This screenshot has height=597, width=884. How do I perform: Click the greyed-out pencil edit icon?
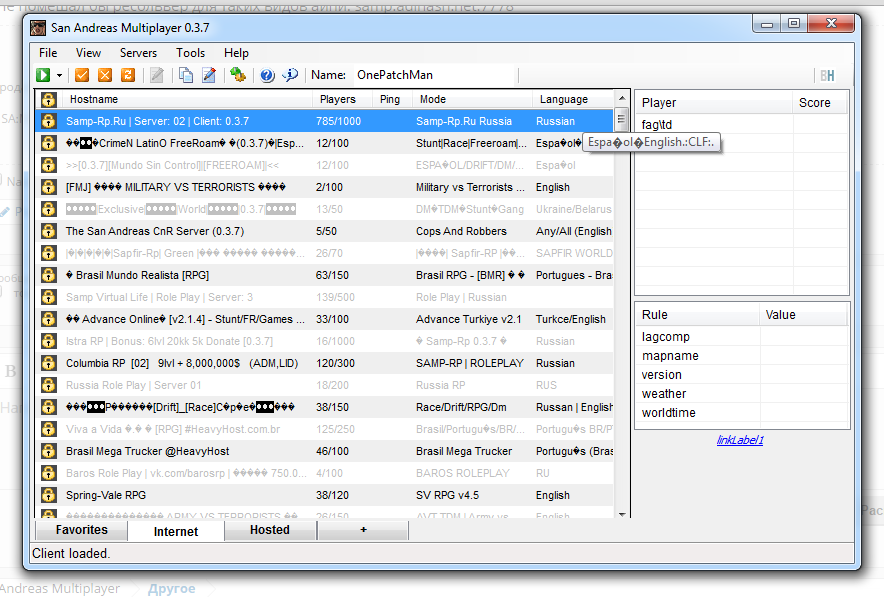157,75
